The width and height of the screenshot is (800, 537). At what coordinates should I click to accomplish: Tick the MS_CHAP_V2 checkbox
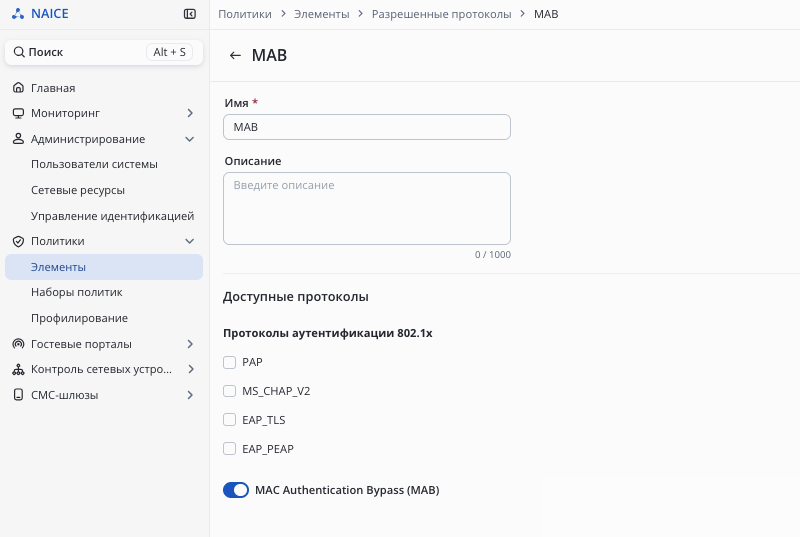click(x=229, y=391)
